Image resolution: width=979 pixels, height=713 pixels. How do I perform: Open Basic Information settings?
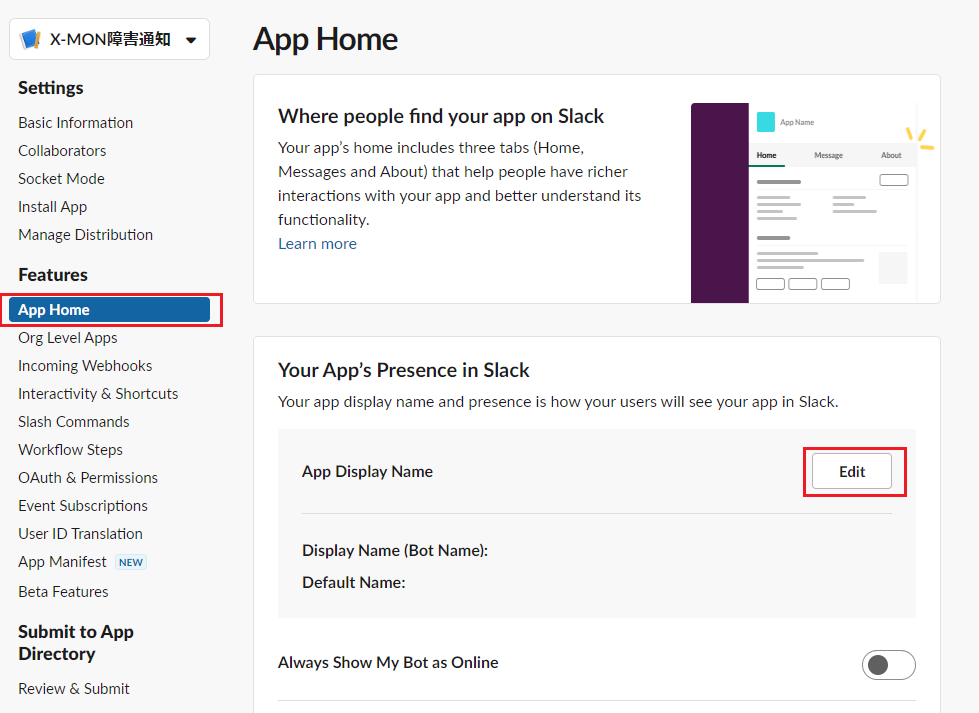75,123
